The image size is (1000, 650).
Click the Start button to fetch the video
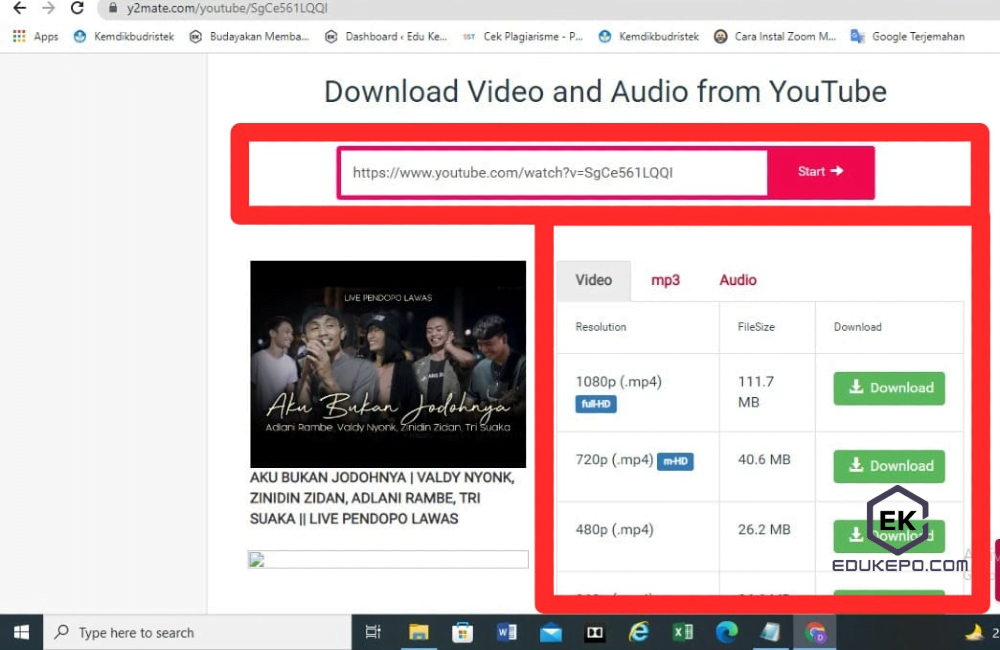[820, 171]
